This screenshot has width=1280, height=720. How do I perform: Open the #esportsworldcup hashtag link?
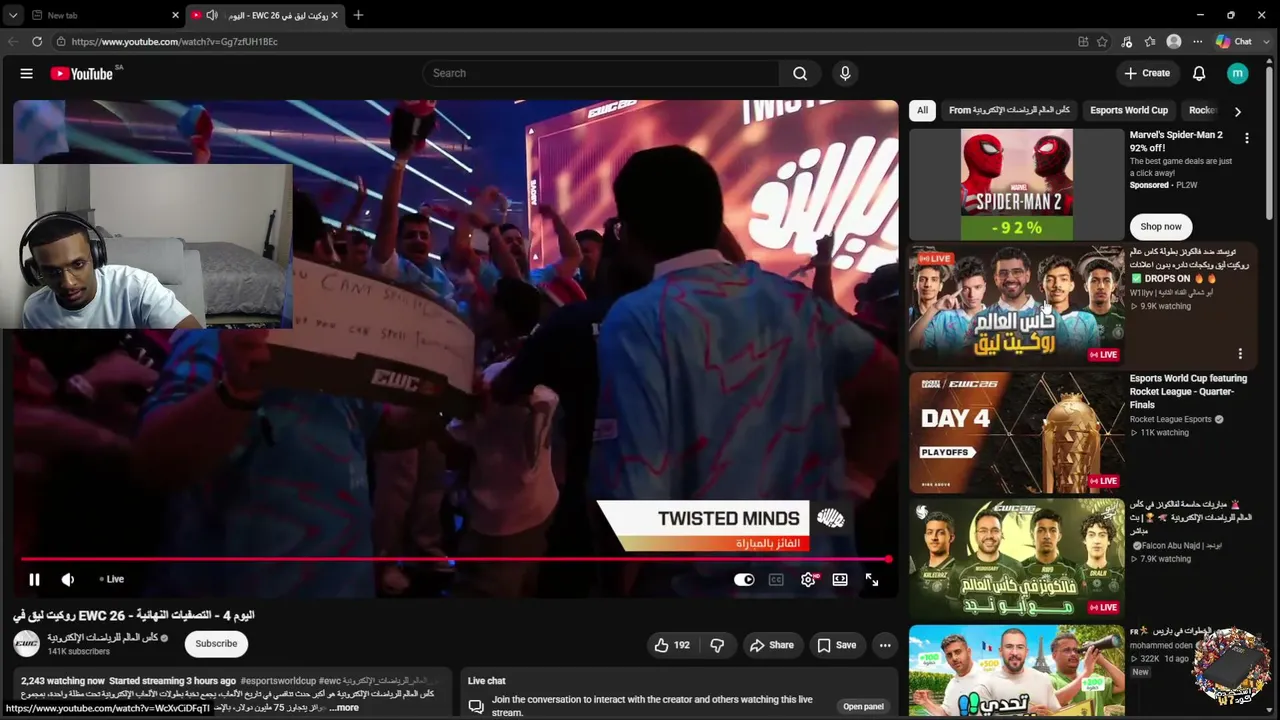click(278, 681)
